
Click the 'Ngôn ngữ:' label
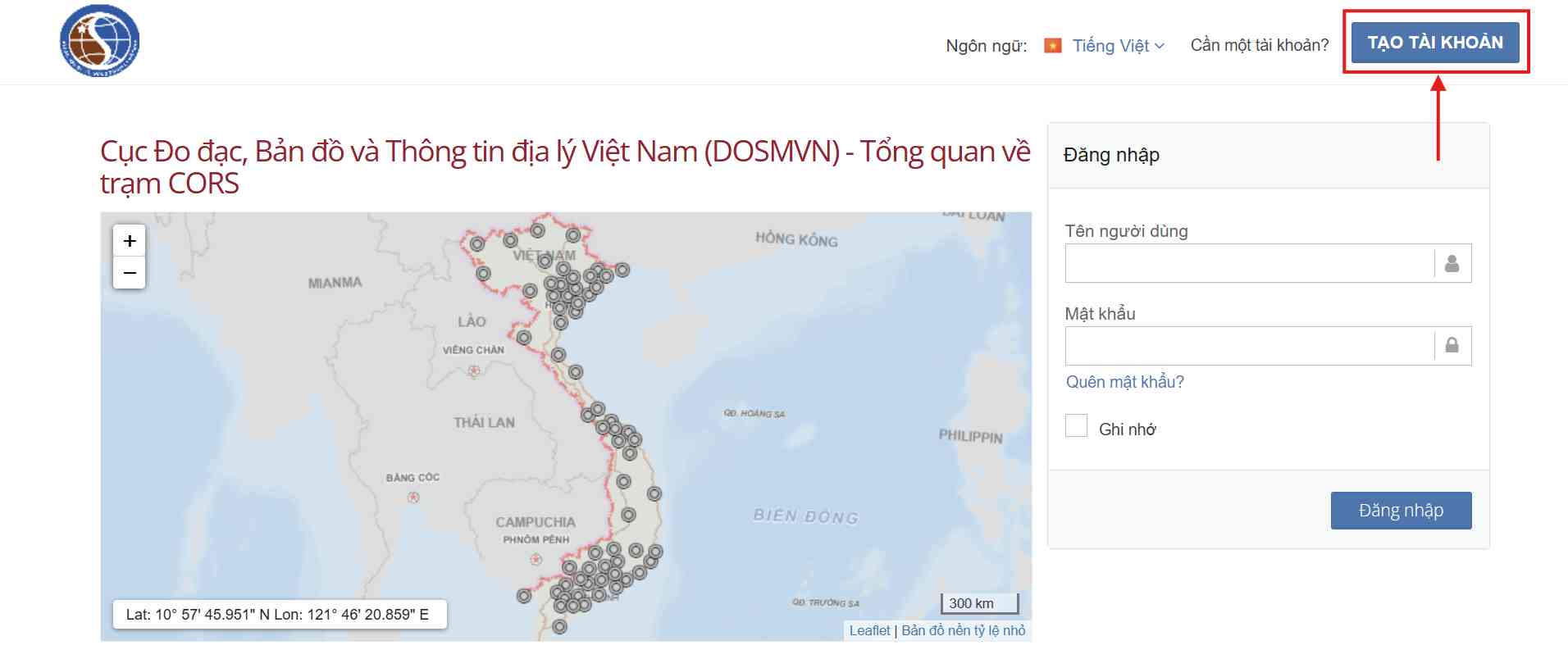[x=986, y=46]
